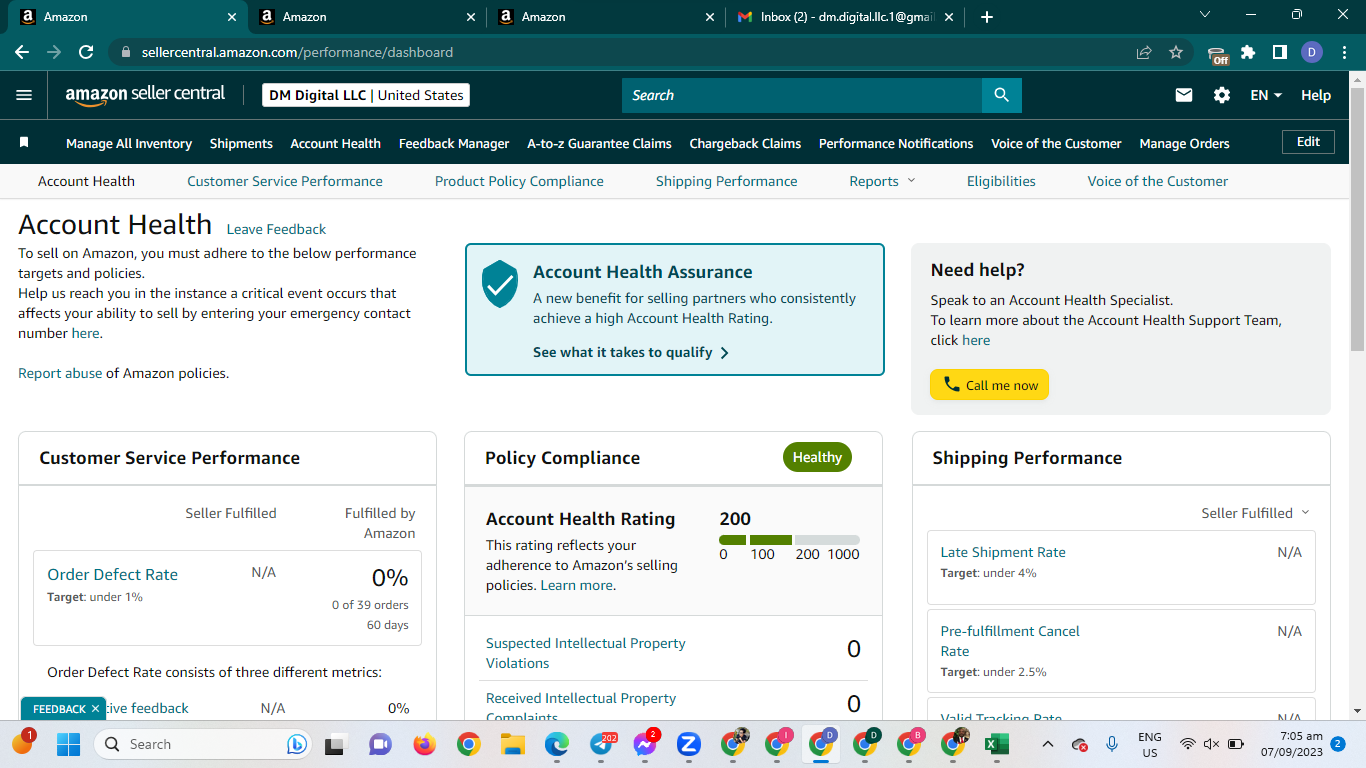The height and width of the screenshot is (768, 1366).
Task: Bookmark this tab with the star
Action: 1176,52
